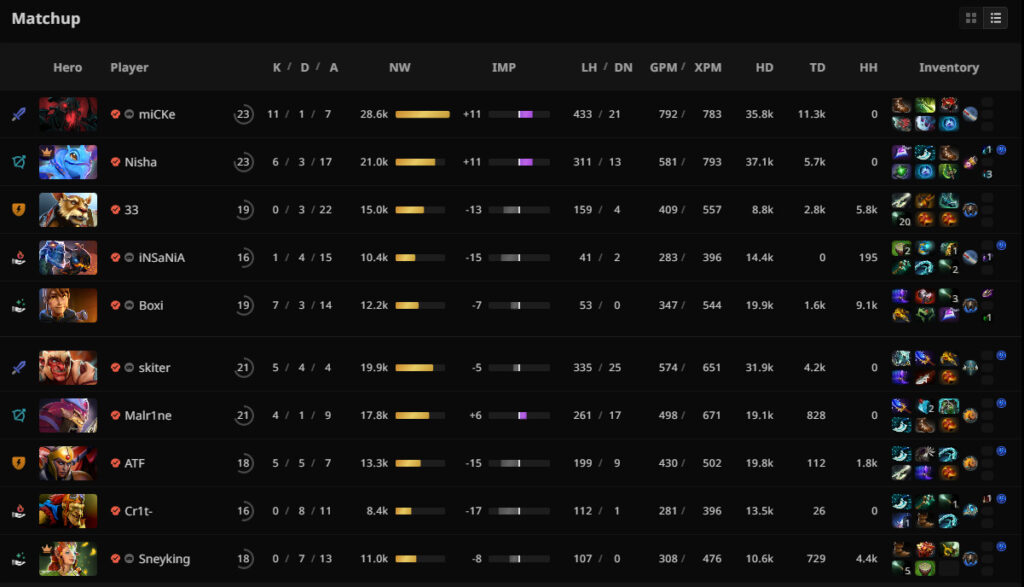Click the offlane shield icon beside 33
Screen dimensions: 1024x587
pyautogui.click(x=18, y=210)
